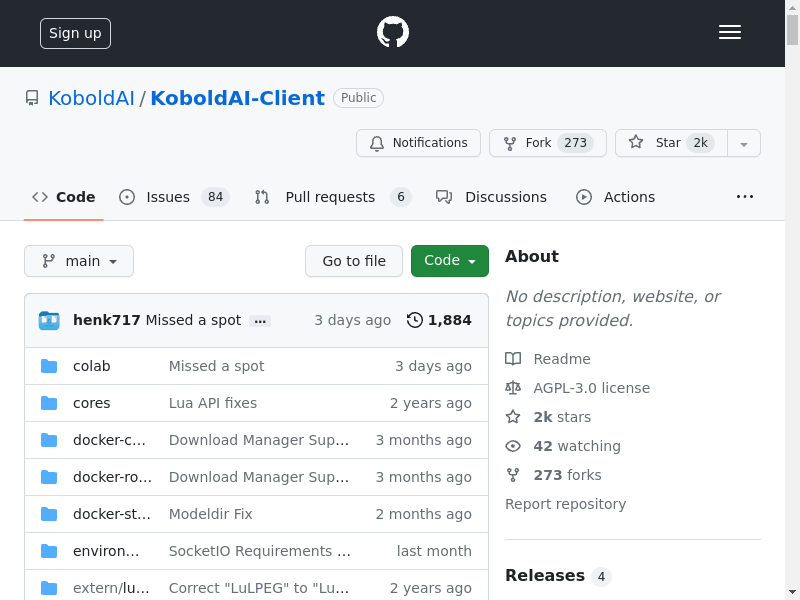Expand the commit message ellipsis
Image resolution: width=800 pixels, height=600 pixels.
(x=260, y=321)
